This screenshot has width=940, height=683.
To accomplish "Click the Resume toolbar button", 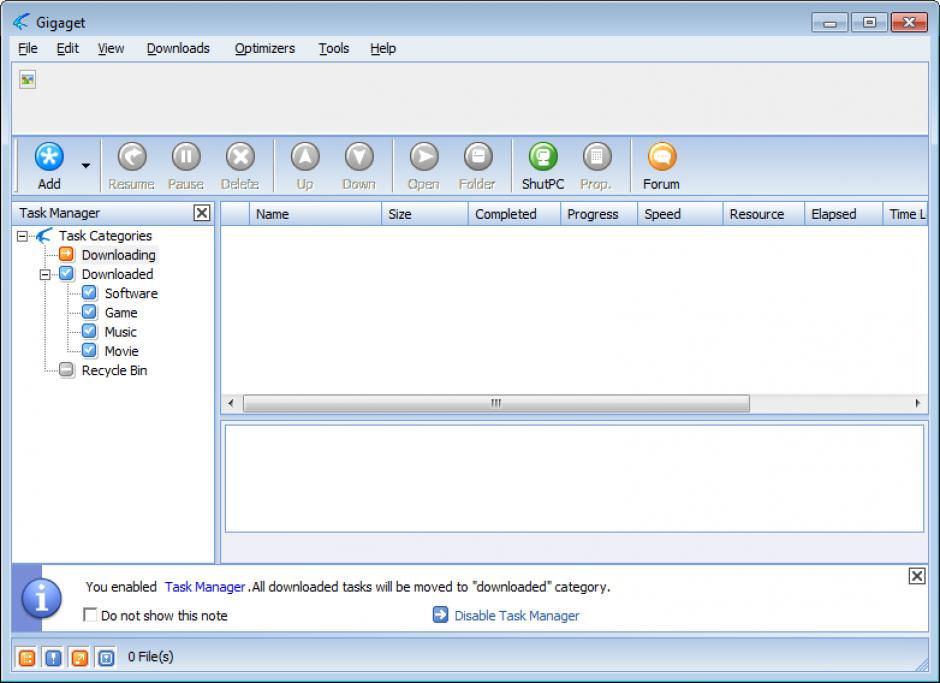I will 131,166.
